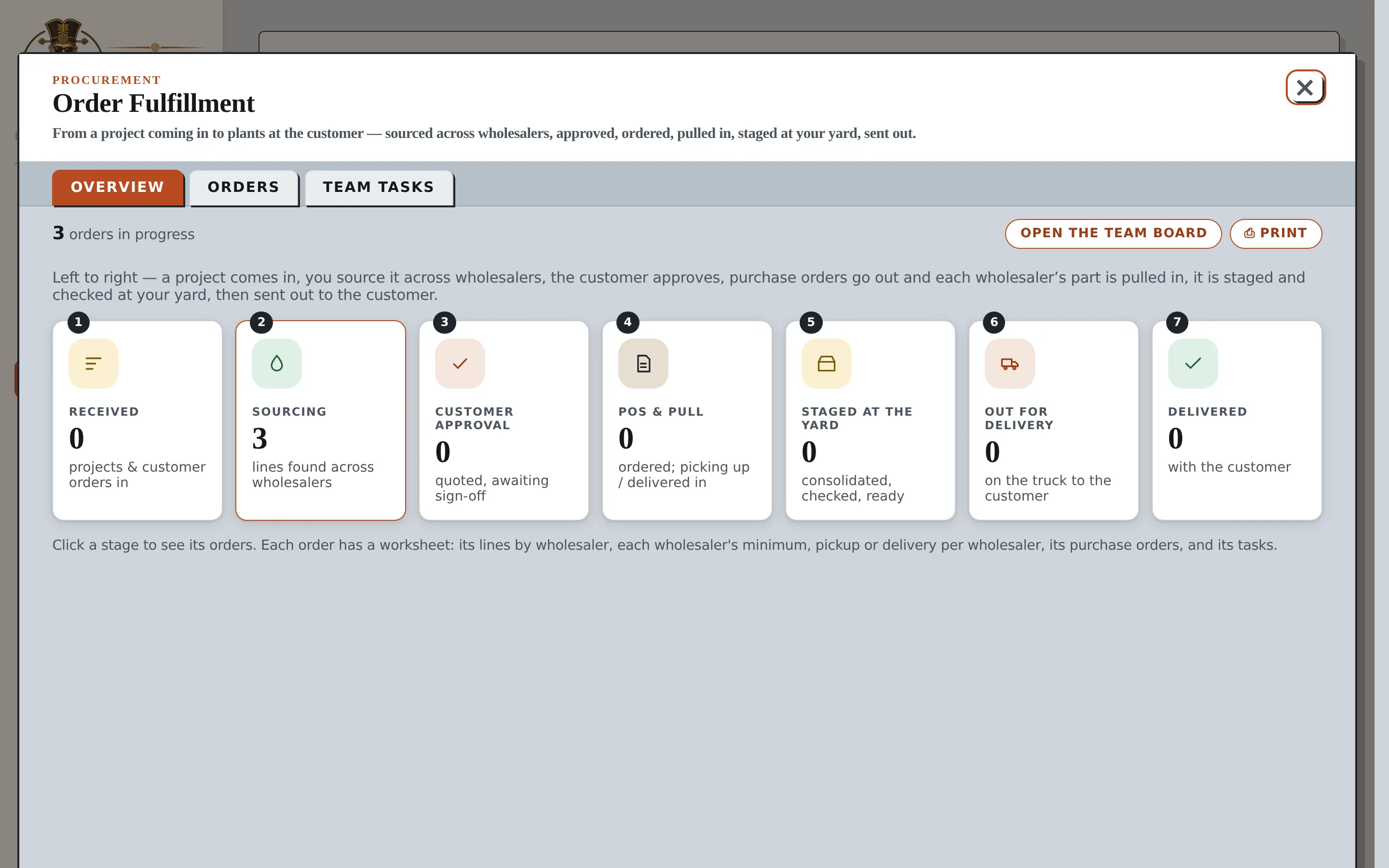
Task: Click the POs & Pull document icon
Action: (643, 364)
